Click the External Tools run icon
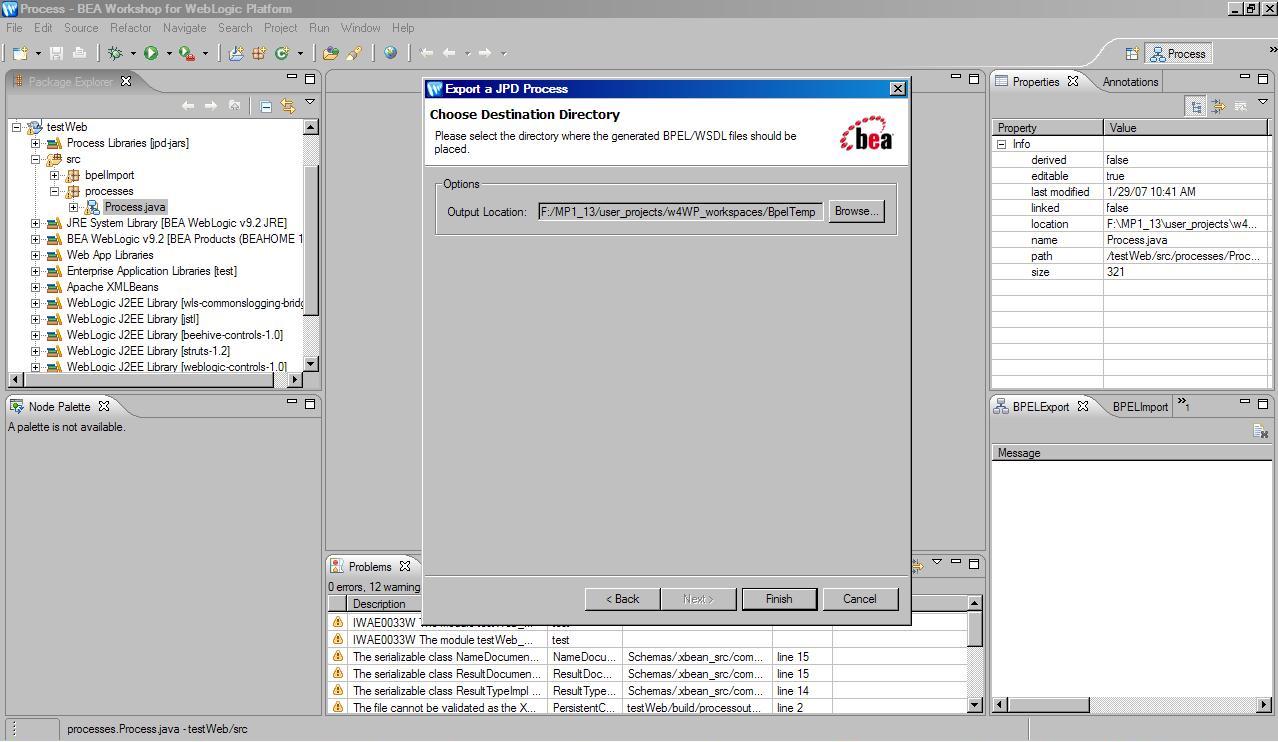 pyautogui.click(x=187, y=53)
